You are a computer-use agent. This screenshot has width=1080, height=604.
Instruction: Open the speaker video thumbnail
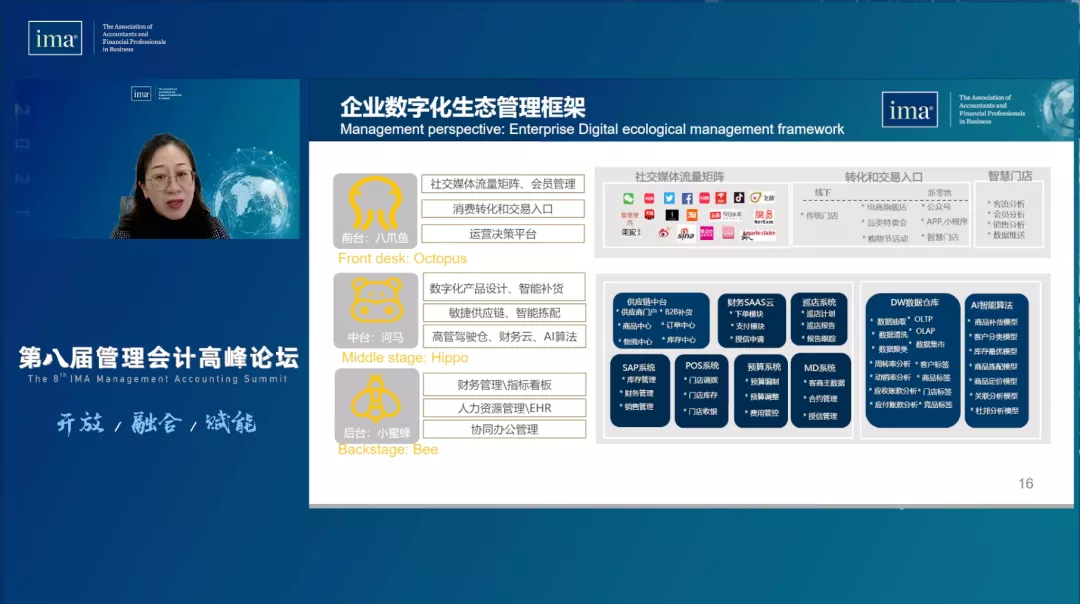tap(158, 159)
